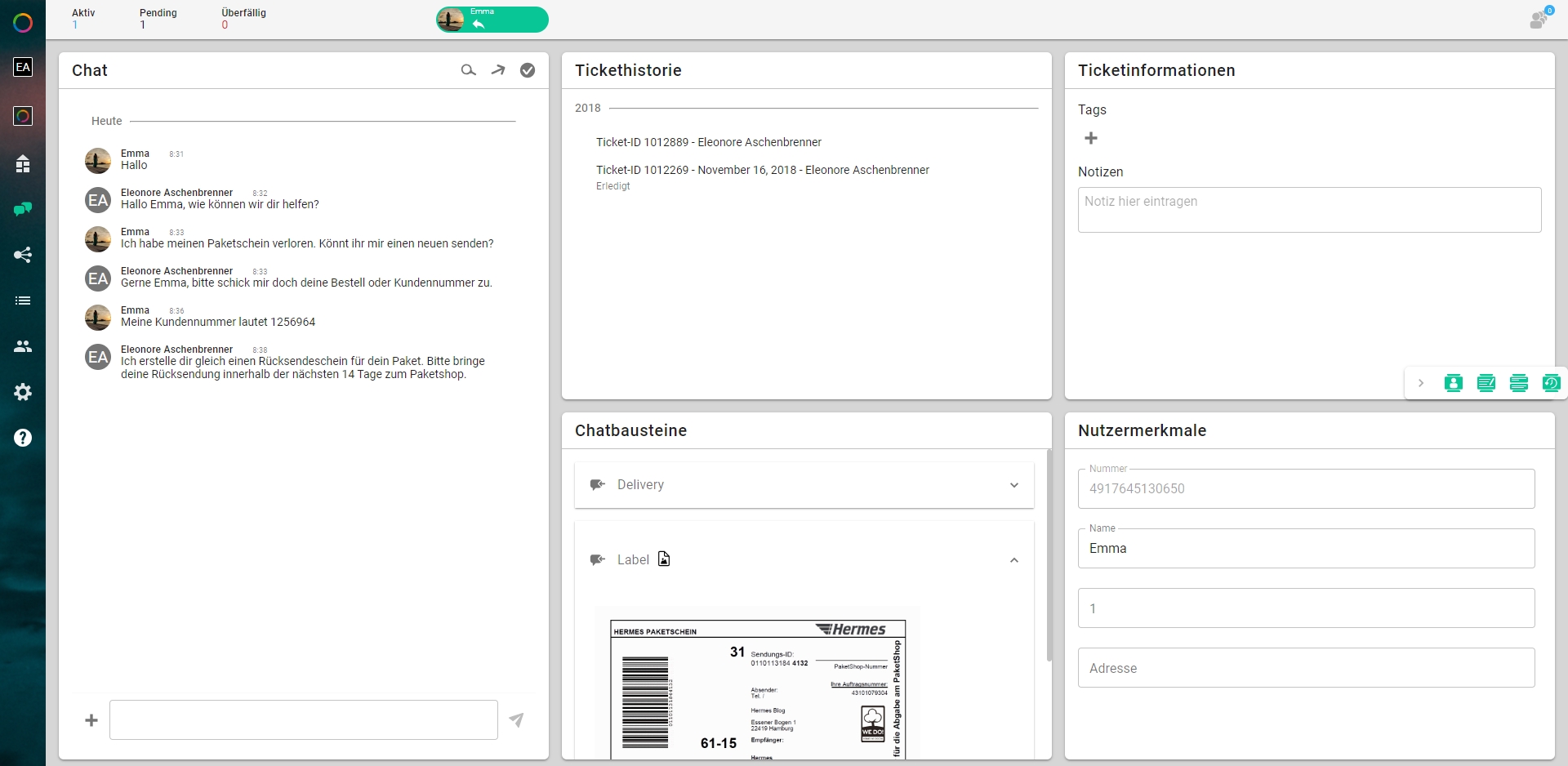Image resolution: width=1568 pixels, height=766 pixels.
Task: Click the 'Ich erstelle dir gleich einen Rücksendeschein' message
Action: 303,367
